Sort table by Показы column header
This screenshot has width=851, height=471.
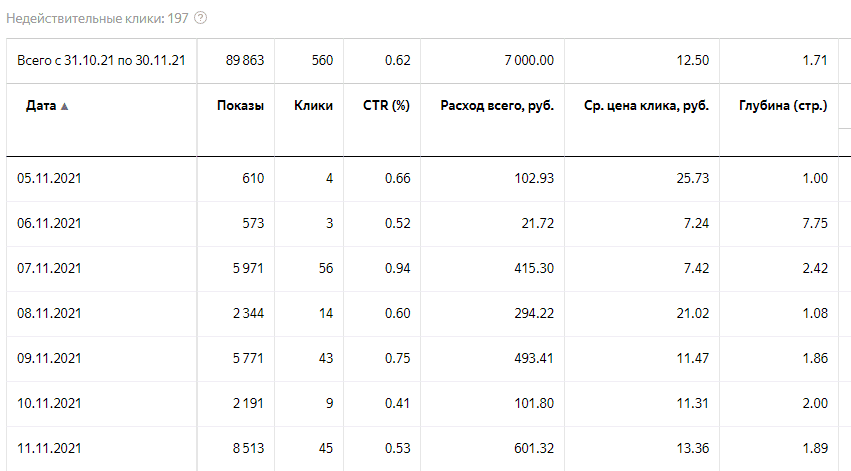pyautogui.click(x=240, y=106)
